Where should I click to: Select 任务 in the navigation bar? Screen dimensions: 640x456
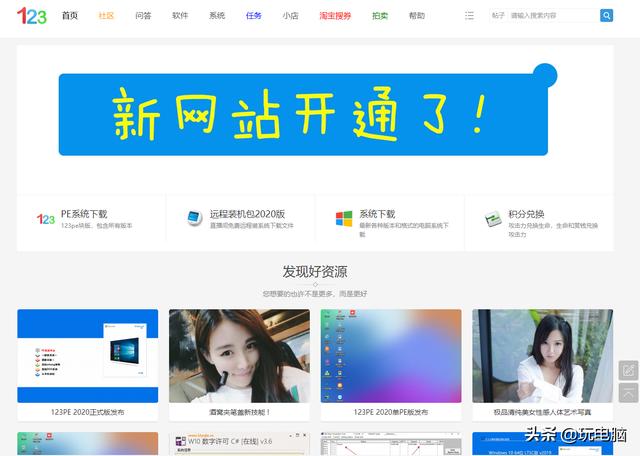click(x=254, y=16)
